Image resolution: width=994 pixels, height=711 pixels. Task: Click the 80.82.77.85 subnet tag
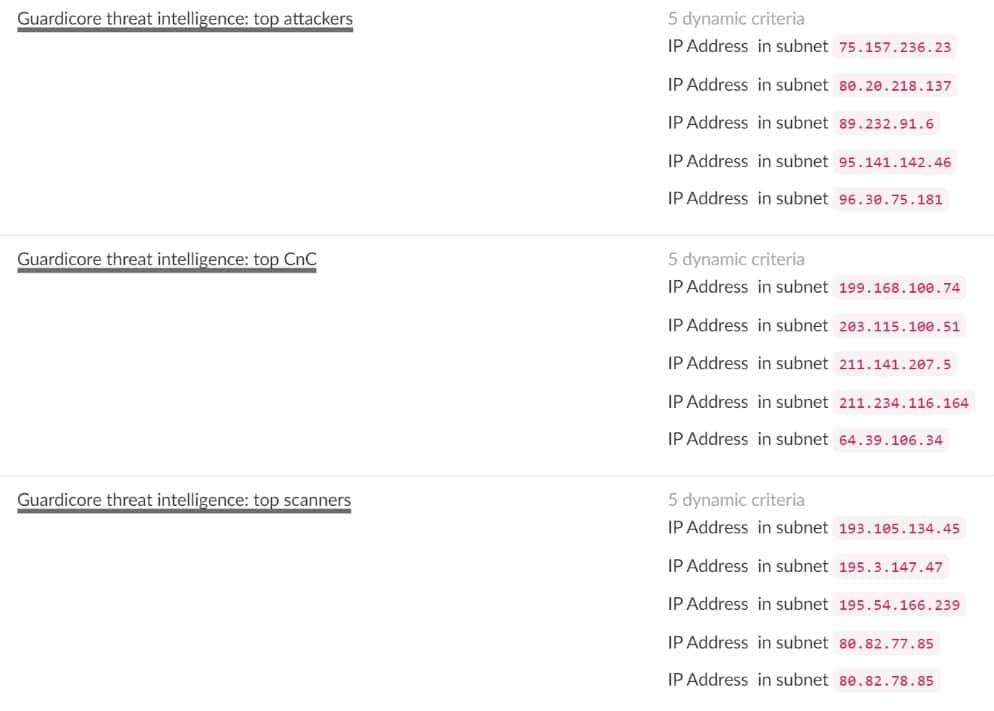(886, 643)
